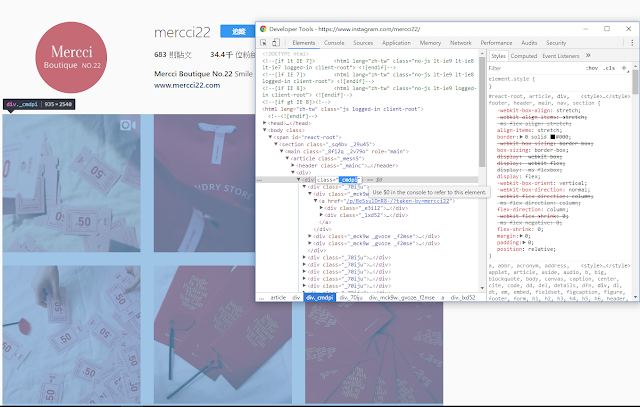Activate the inspect element picker tool

pyautogui.click(x=264, y=42)
